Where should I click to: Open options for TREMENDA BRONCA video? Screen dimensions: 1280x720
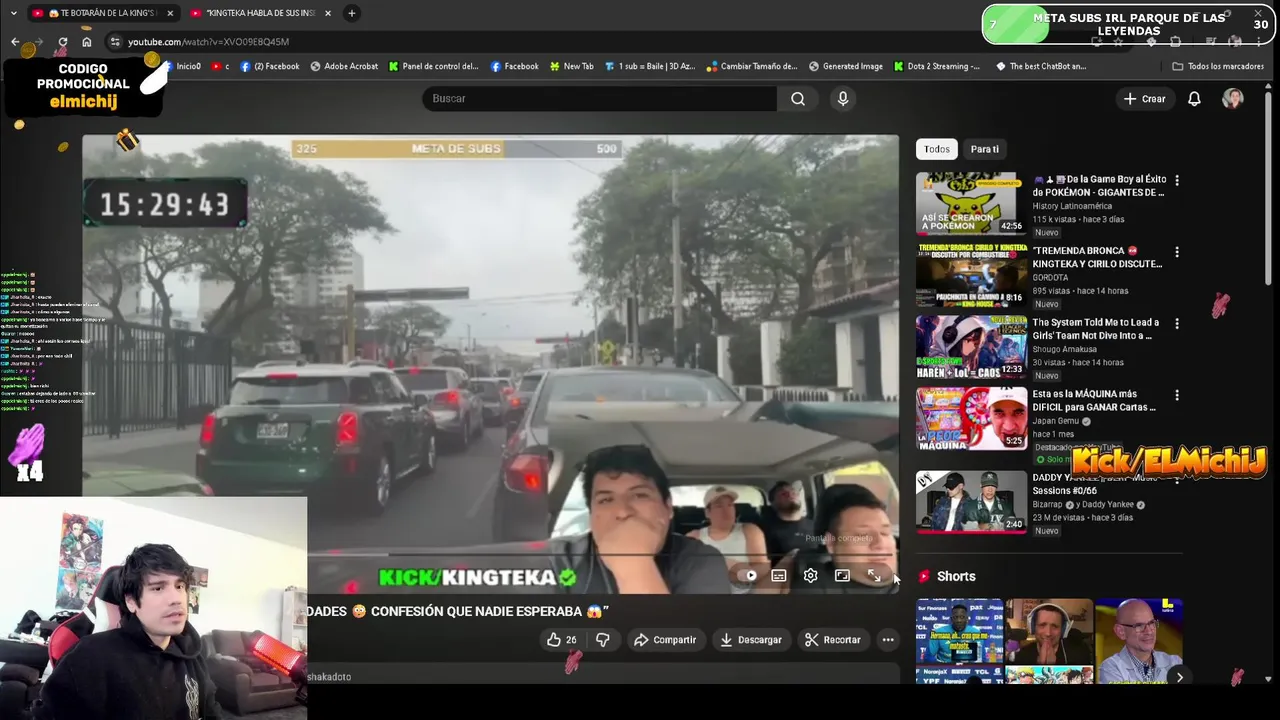(1177, 253)
